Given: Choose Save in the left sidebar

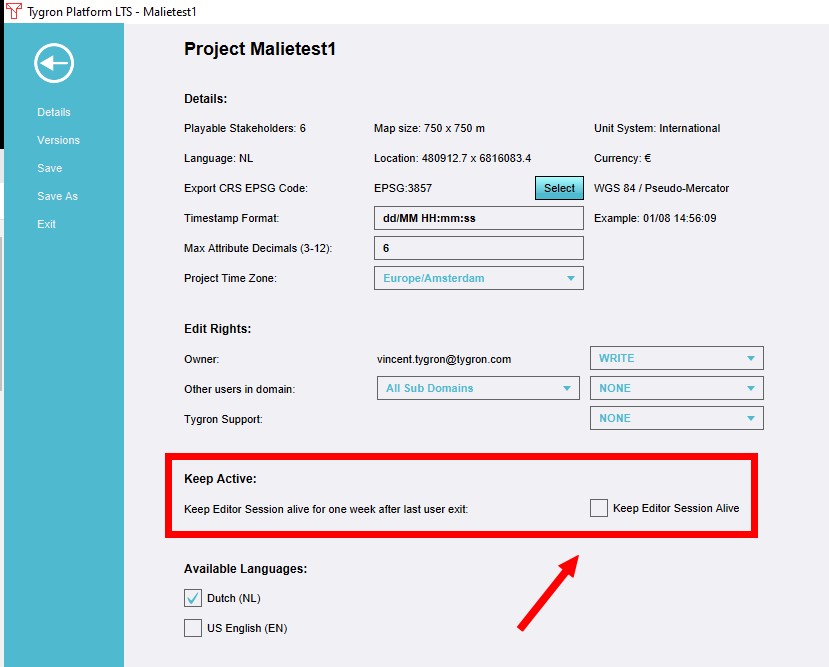Looking at the screenshot, I should click(x=49, y=169).
